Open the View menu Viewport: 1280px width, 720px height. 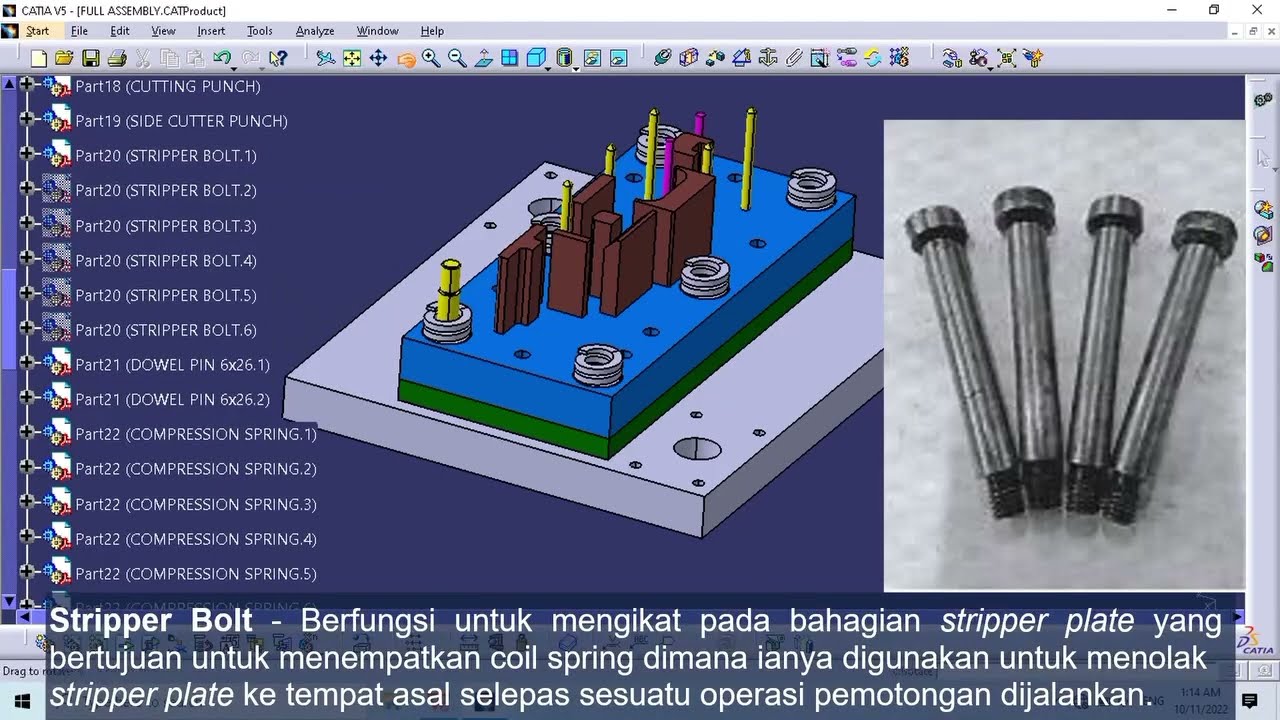point(163,31)
